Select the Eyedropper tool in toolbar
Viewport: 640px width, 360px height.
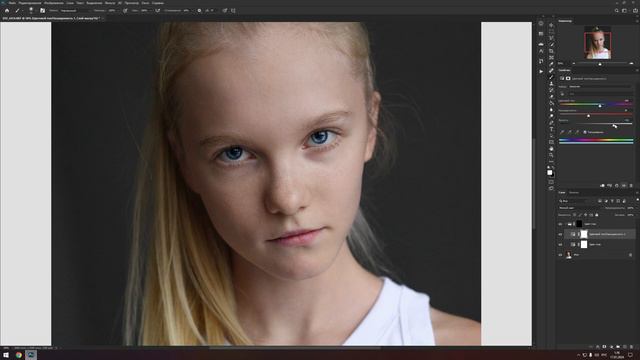coord(551,64)
